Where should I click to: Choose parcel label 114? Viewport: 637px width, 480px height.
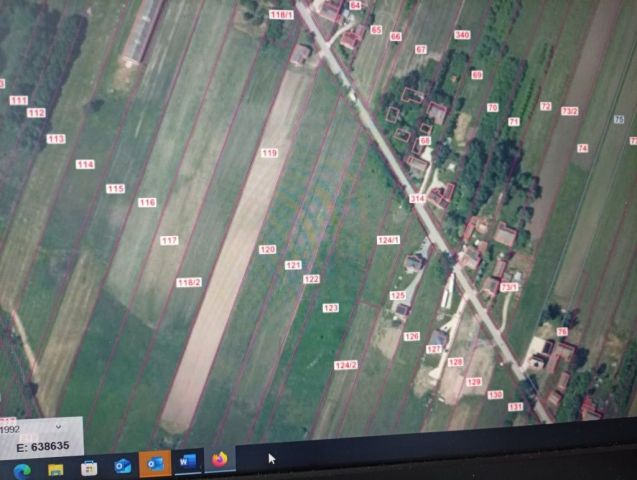(85, 164)
